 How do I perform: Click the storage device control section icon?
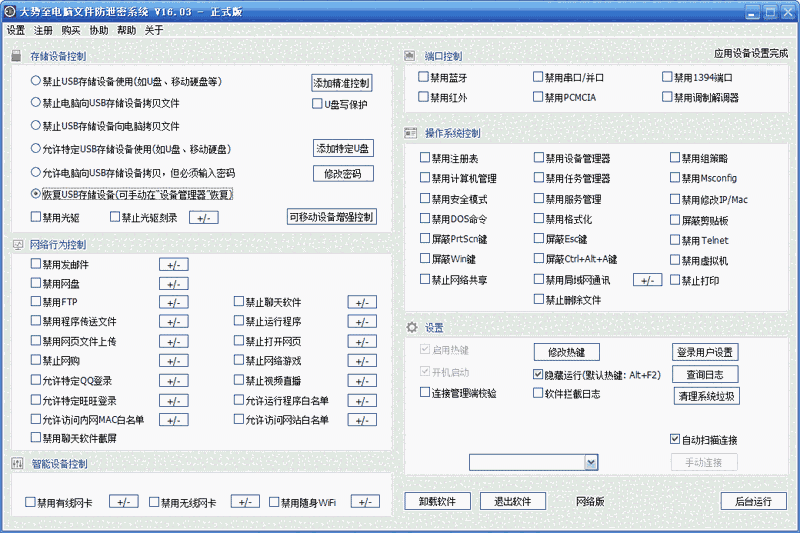(x=16, y=56)
